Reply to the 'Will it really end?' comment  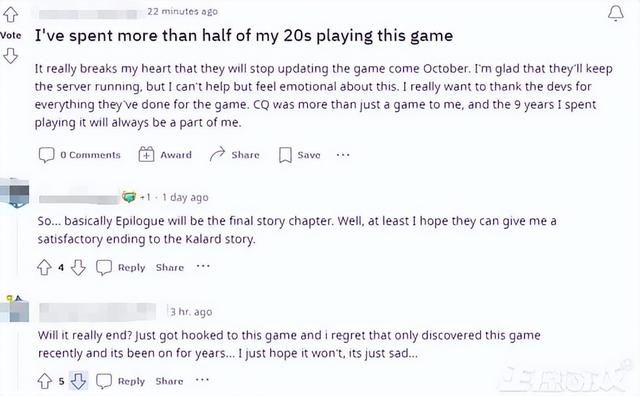120,381
